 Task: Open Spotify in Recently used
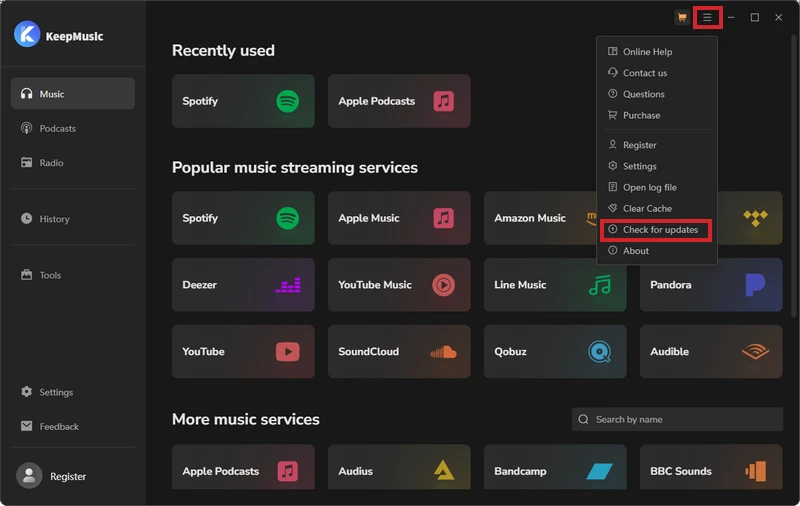click(243, 101)
